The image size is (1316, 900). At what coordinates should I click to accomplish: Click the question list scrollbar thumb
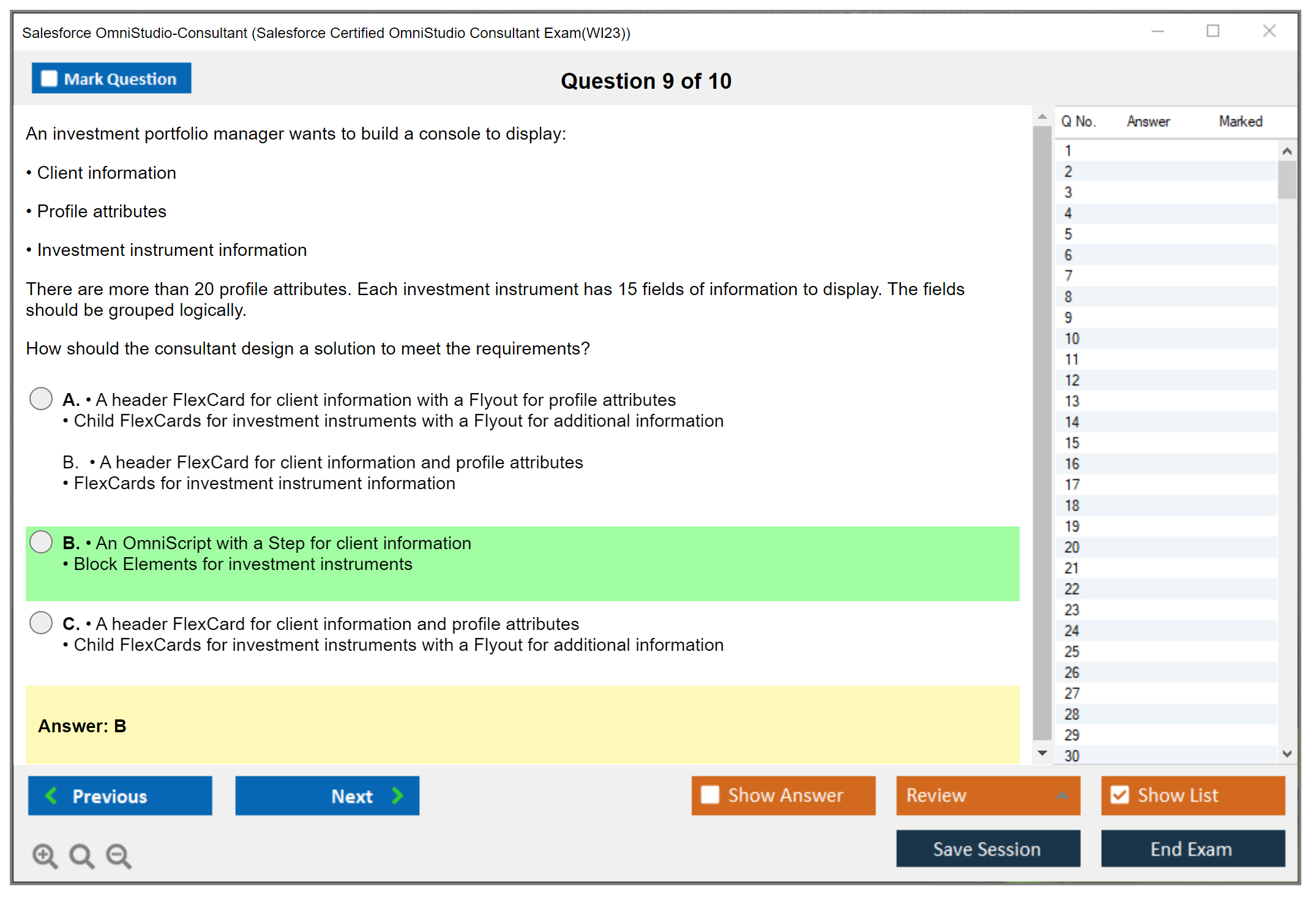coord(1287,179)
